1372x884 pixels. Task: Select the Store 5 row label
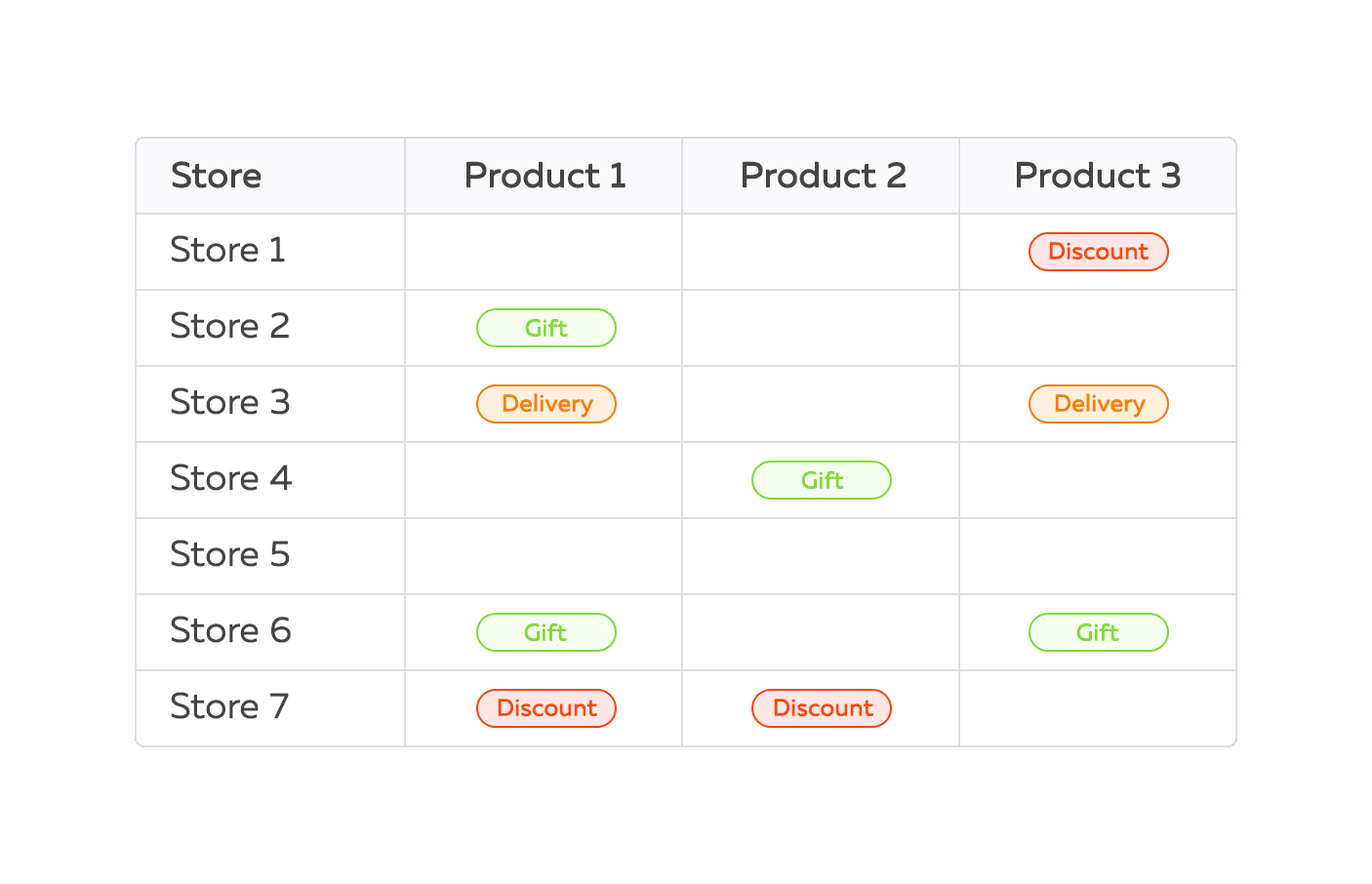(x=229, y=555)
